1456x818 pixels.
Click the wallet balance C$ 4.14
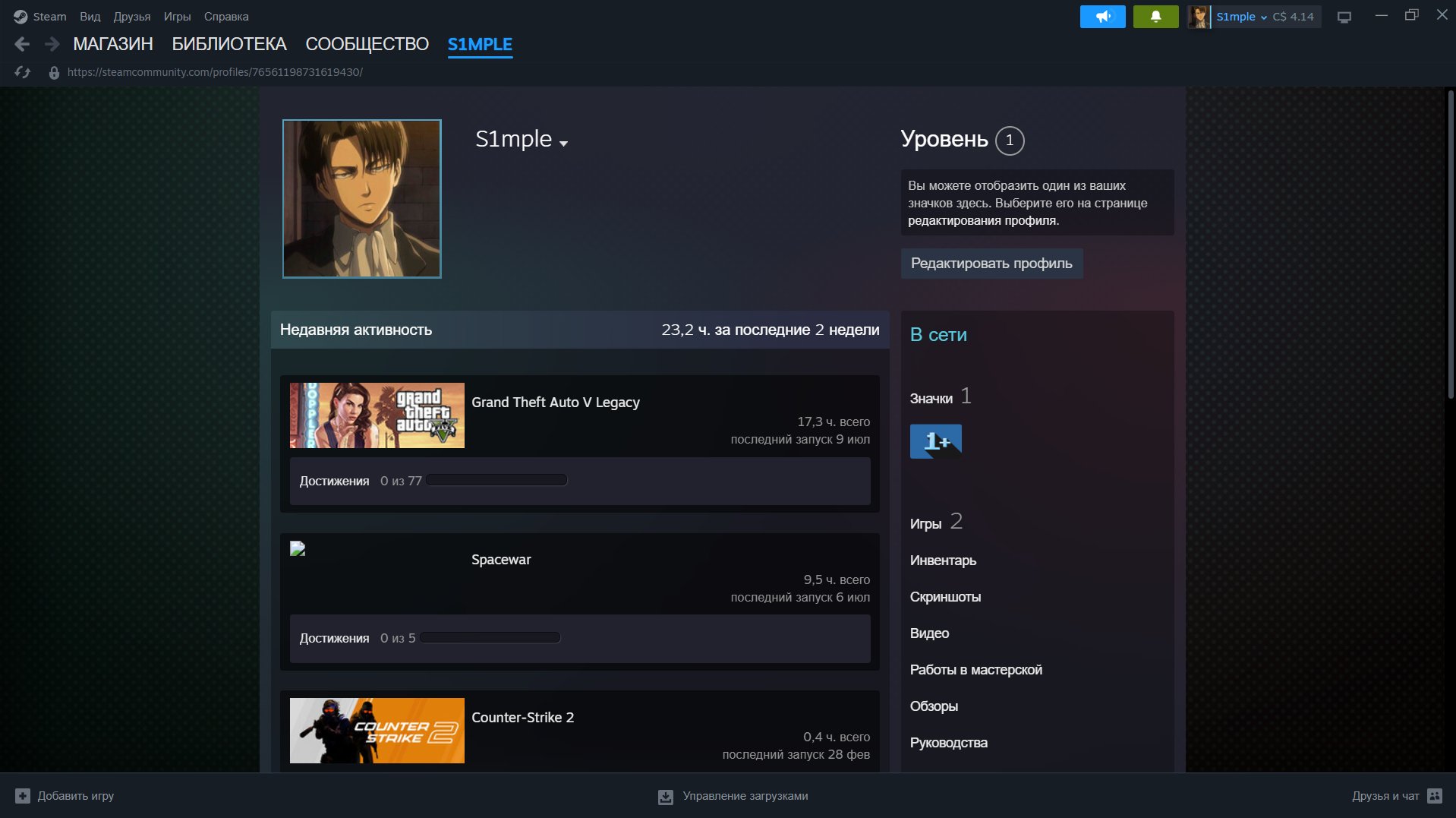point(1293,17)
